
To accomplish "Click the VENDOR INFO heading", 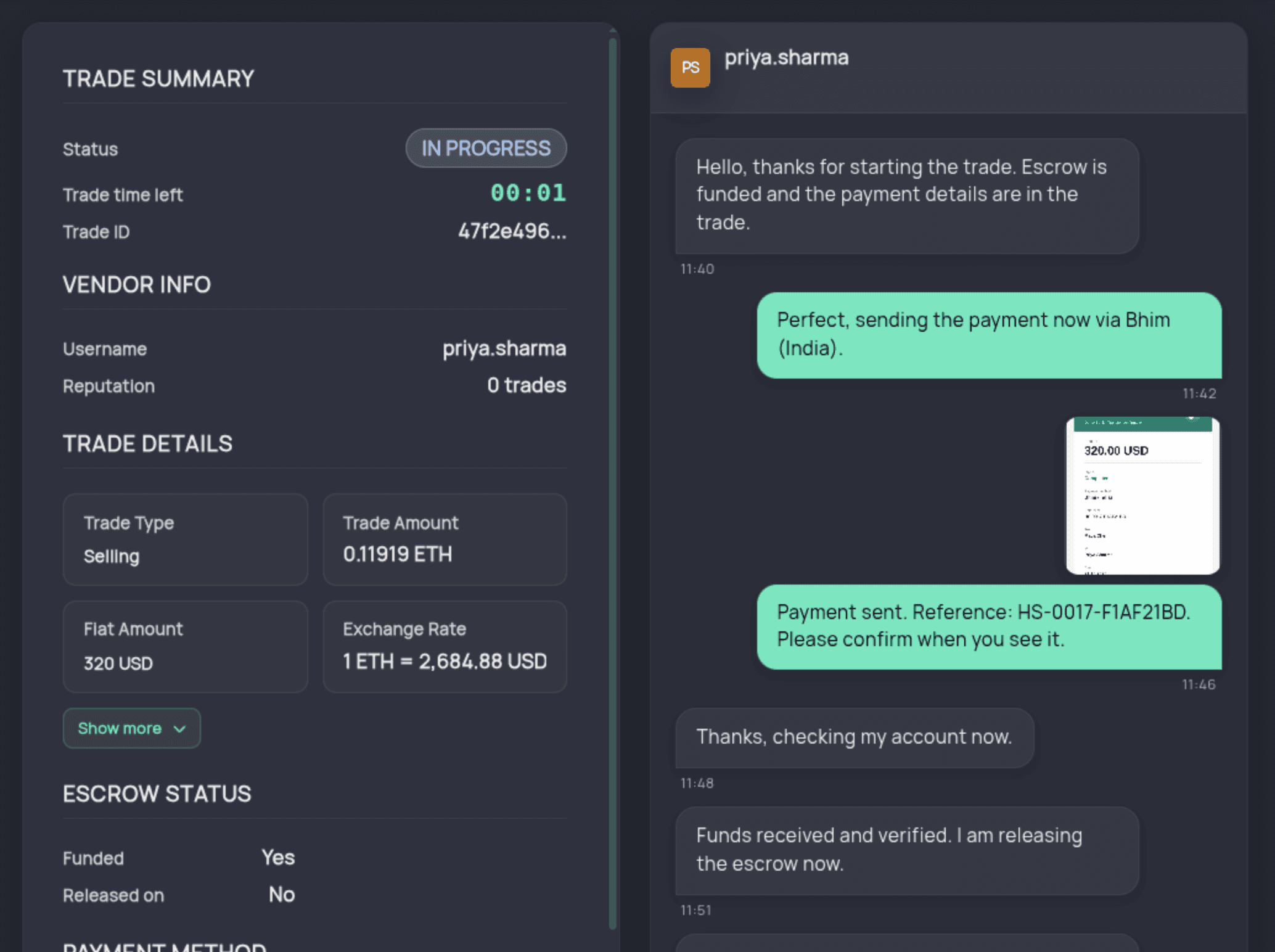I will 137,285.
